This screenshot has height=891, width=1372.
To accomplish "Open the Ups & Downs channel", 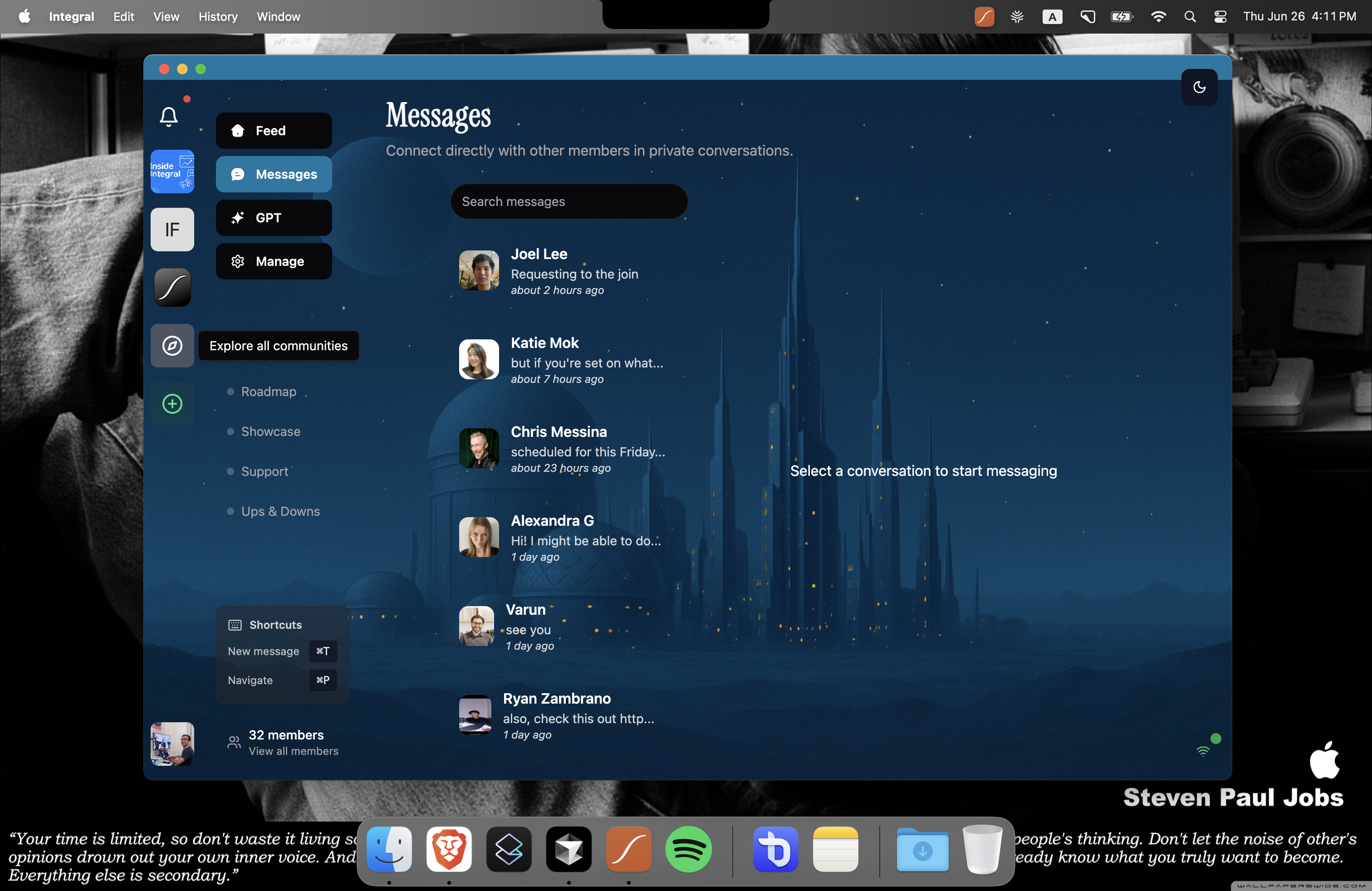I will pos(280,511).
